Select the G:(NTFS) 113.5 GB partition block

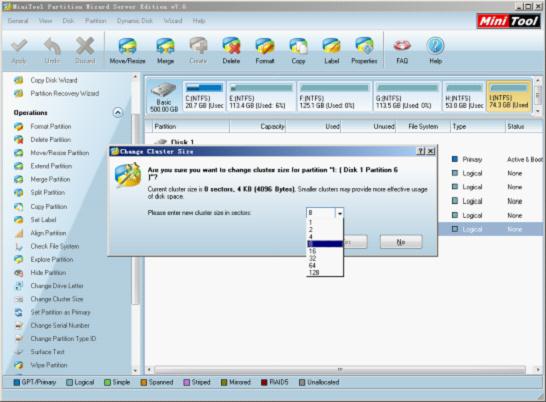(407, 96)
